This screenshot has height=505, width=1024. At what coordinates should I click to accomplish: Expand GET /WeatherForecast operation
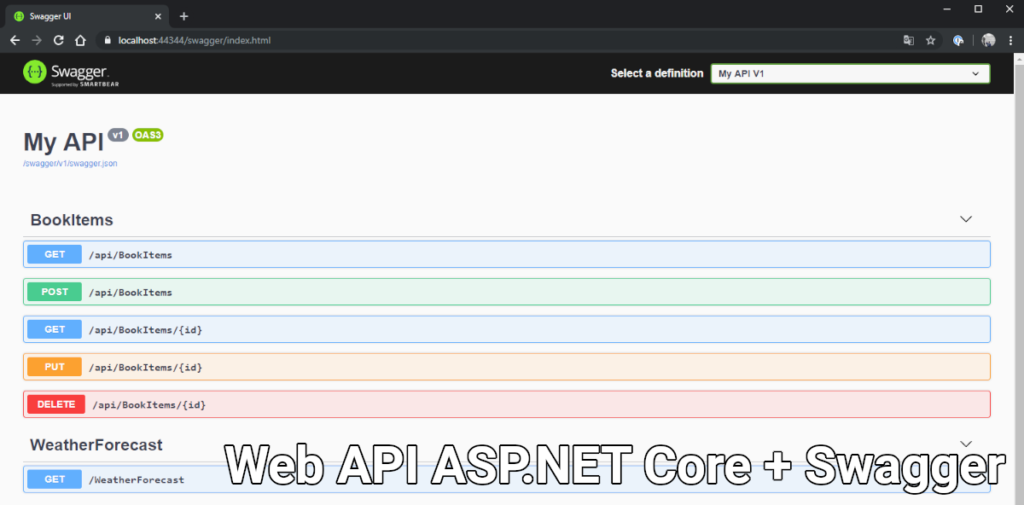(x=507, y=480)
